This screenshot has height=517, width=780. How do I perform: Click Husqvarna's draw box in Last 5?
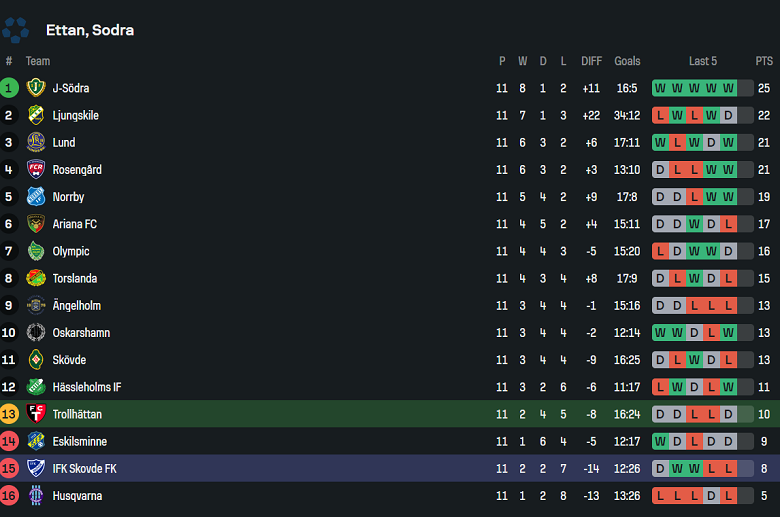[x=711, y=495]
